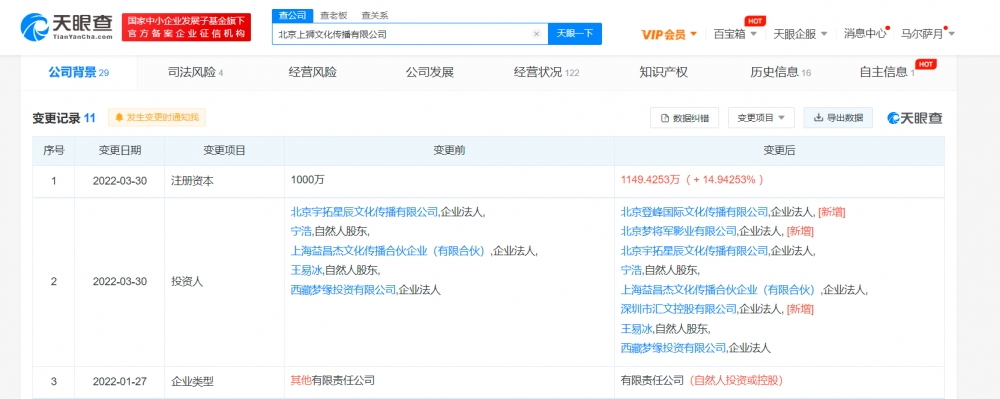Open 西藏梦缘投资有限公司 in 变更前 column
This screenshot has width=1000, height=399.
point(343,290)
